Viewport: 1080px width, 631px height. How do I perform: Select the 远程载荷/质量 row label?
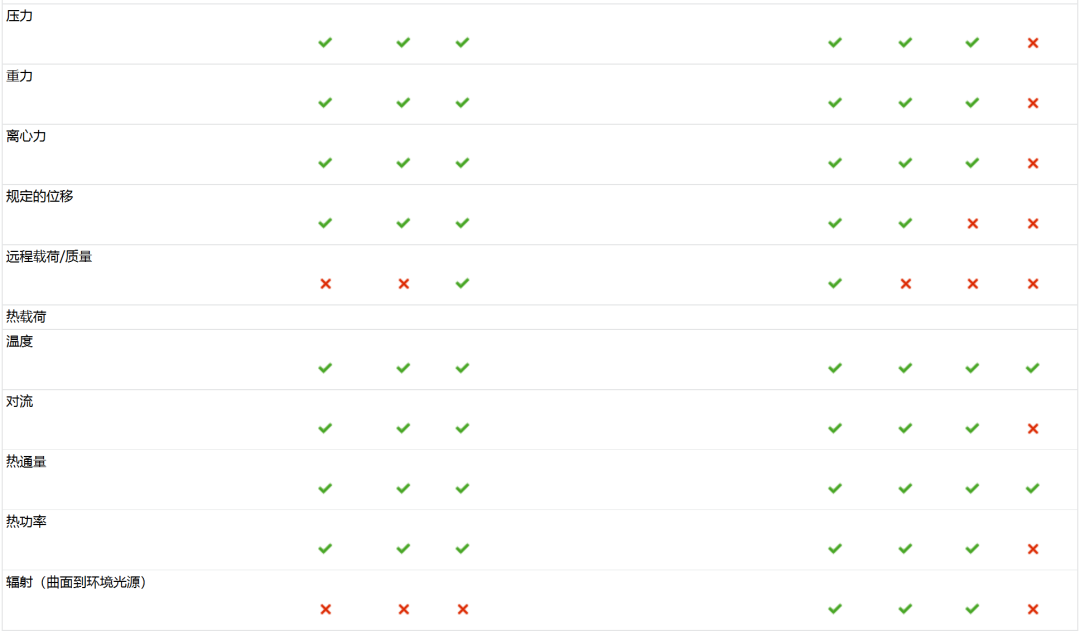pos(49,257)
